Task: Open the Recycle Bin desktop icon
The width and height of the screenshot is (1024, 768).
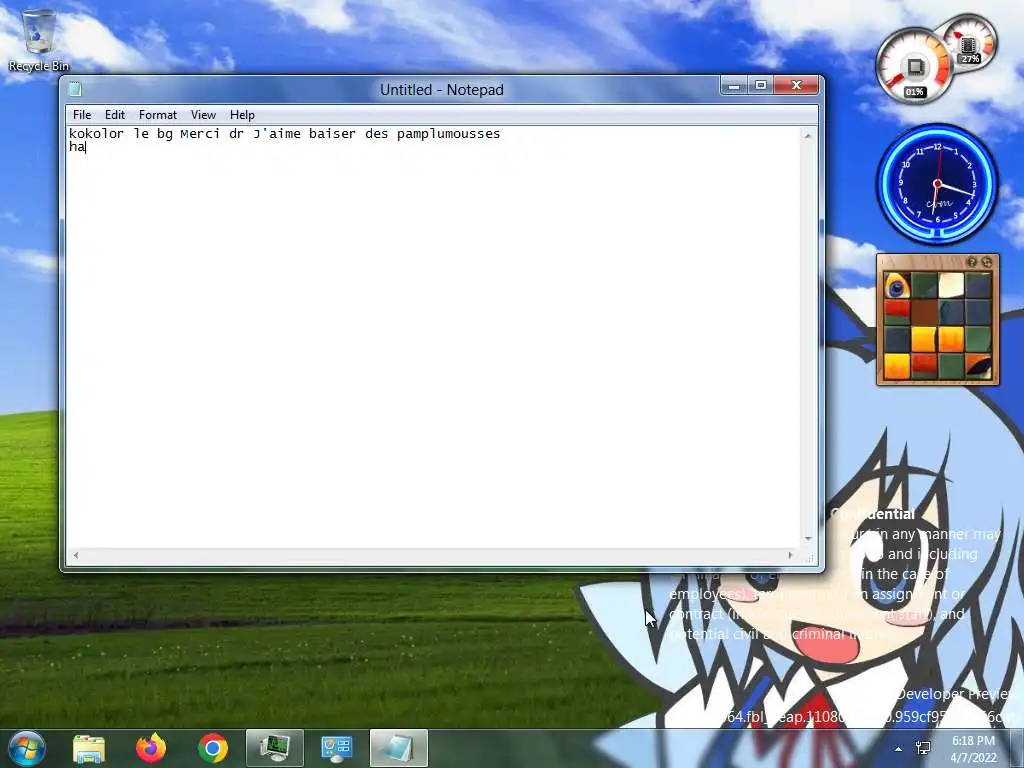Action: click(38, 40)
